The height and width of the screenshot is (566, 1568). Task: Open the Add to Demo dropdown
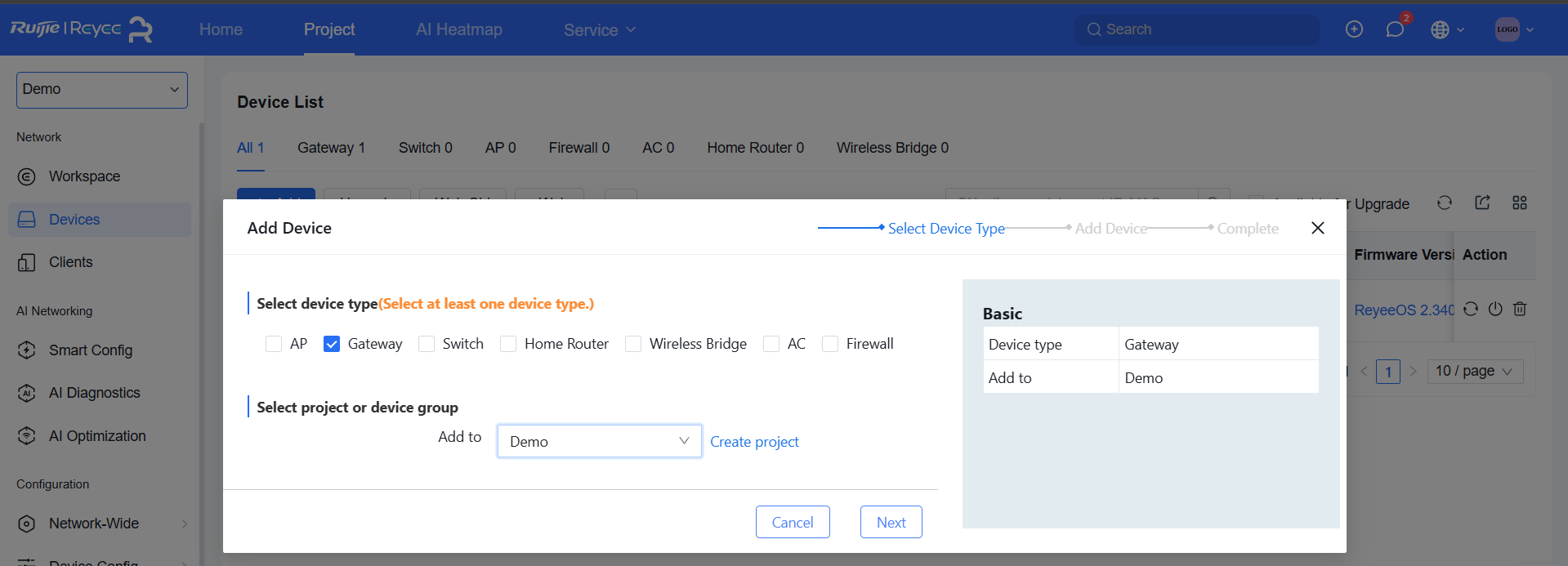point(599,441)
